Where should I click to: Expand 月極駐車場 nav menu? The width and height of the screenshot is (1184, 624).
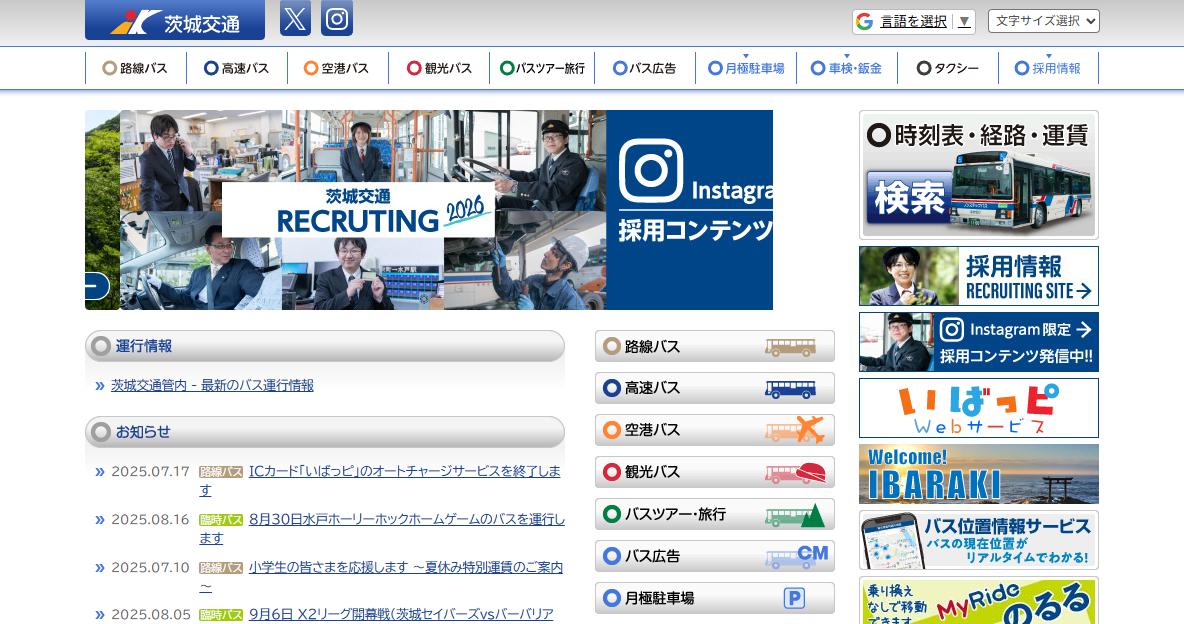coord(746,68)
